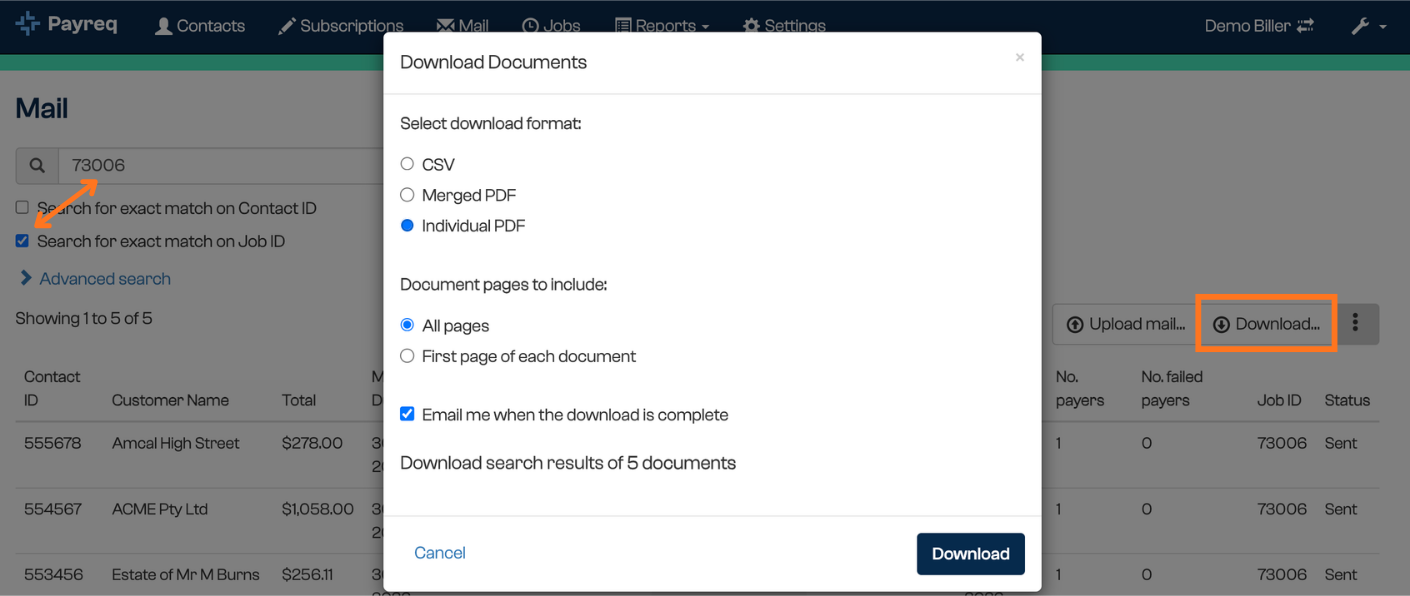Click the $256.11 total
The height and width of the screenshot is (596, 1410).
(x=308, y=575)
